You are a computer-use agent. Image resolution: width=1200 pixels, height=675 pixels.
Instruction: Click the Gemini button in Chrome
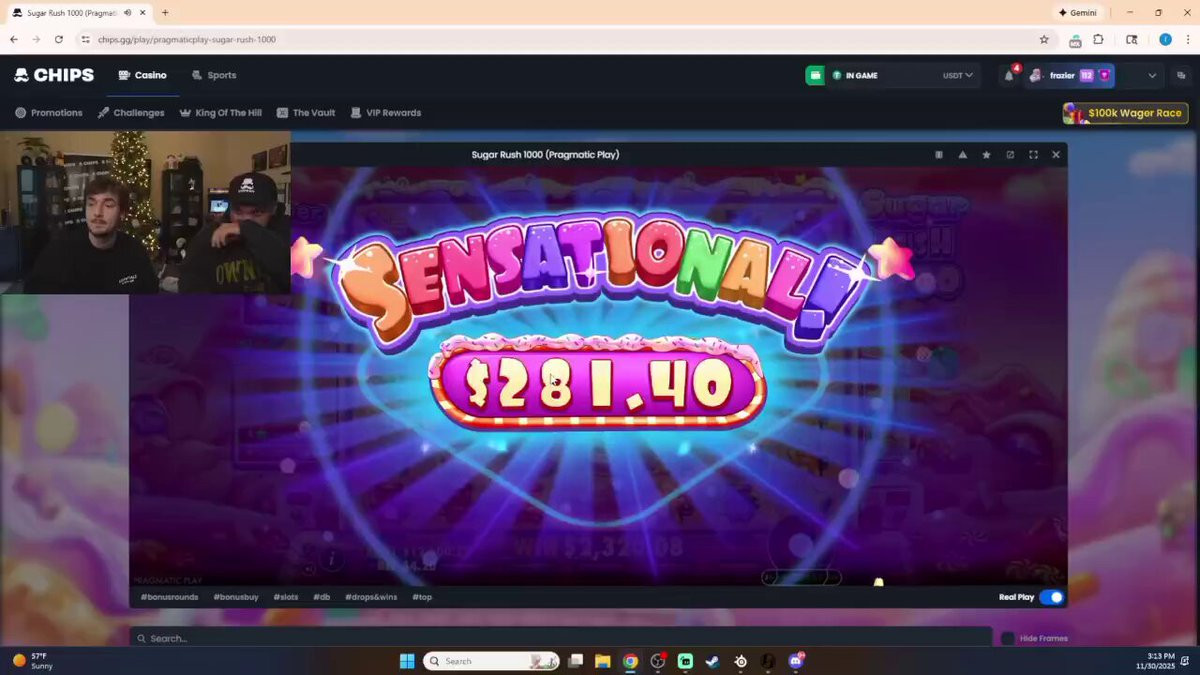coord(1077,13)
